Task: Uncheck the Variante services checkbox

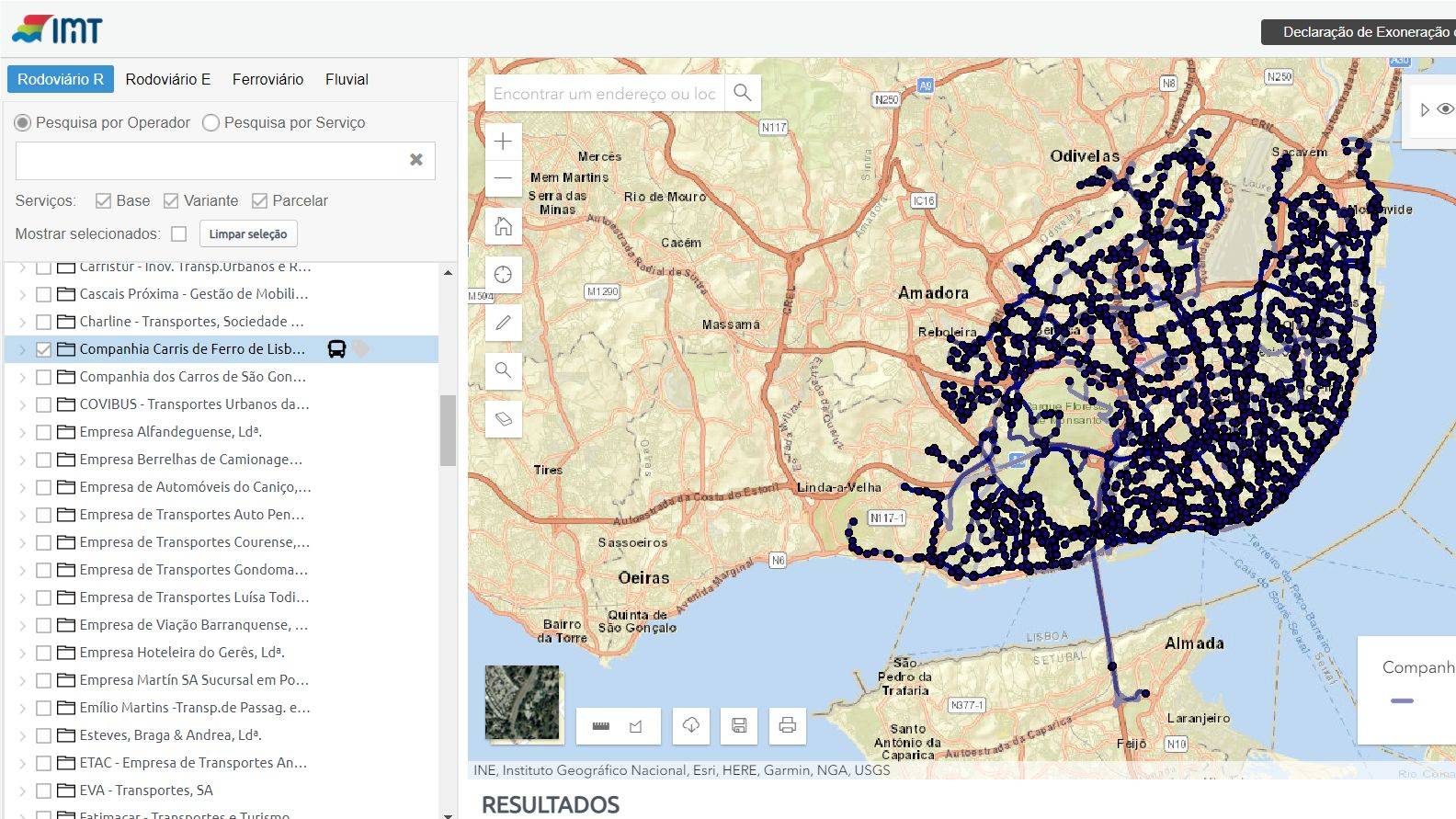Action: (x=171, y=201)
